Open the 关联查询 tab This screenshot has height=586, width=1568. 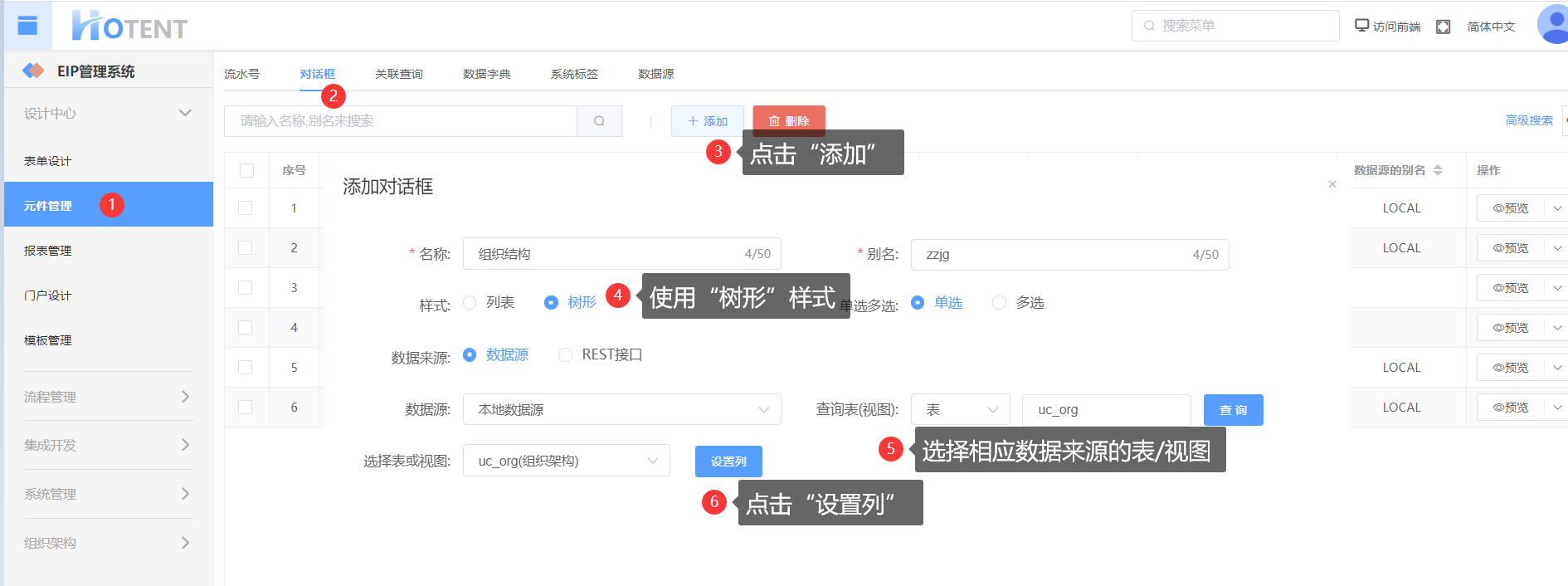[398, 74]
